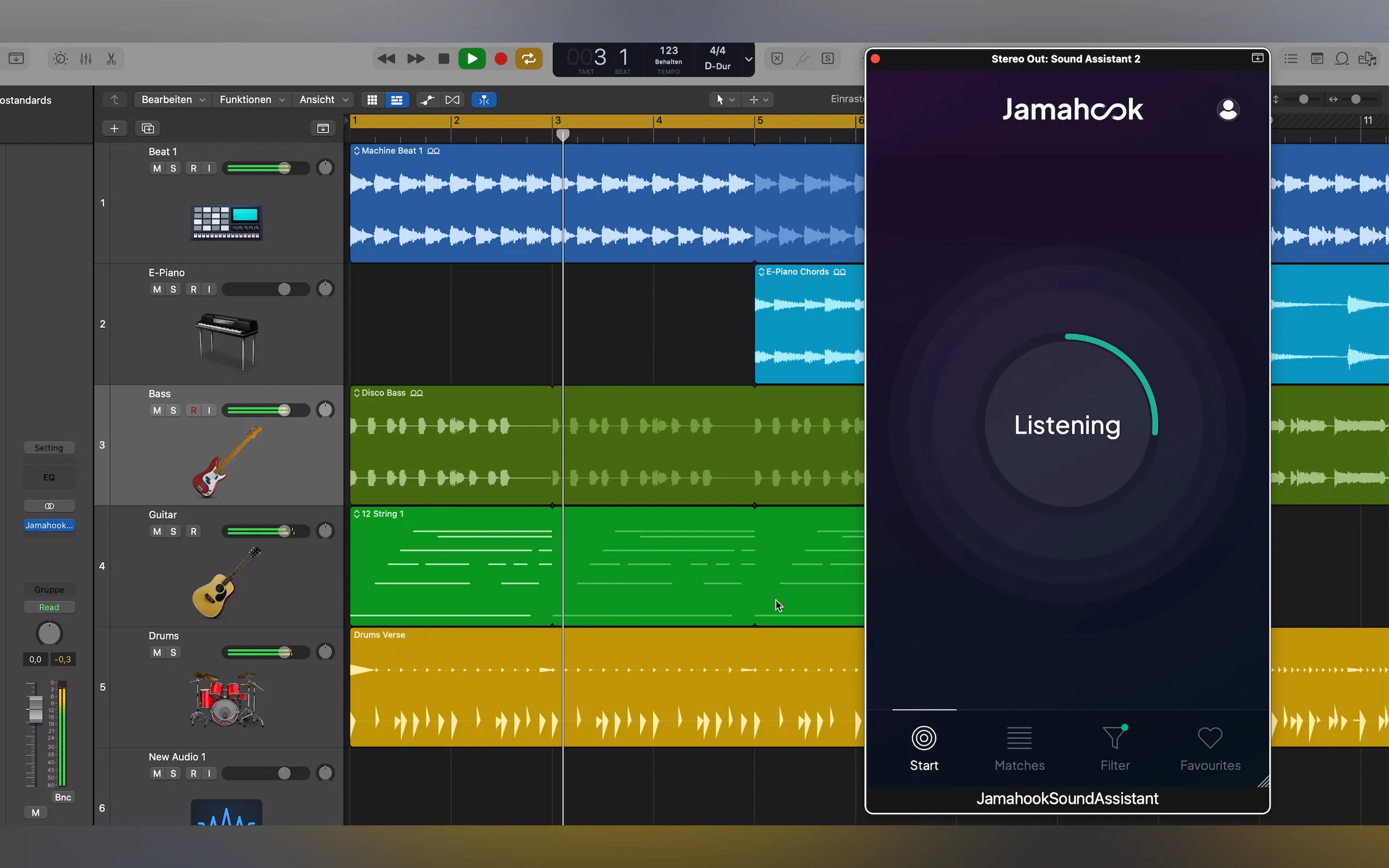Click the Listening circle button
Viewport: 1389px width, 868px height.
1067,425
